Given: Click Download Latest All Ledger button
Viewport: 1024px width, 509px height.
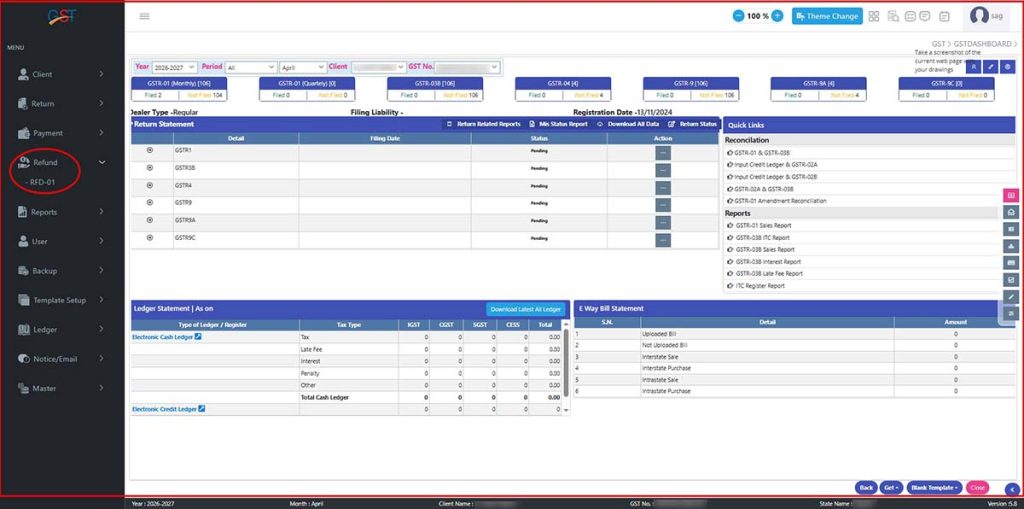Looking at the screenshot, I should click(x=526, y=309).
